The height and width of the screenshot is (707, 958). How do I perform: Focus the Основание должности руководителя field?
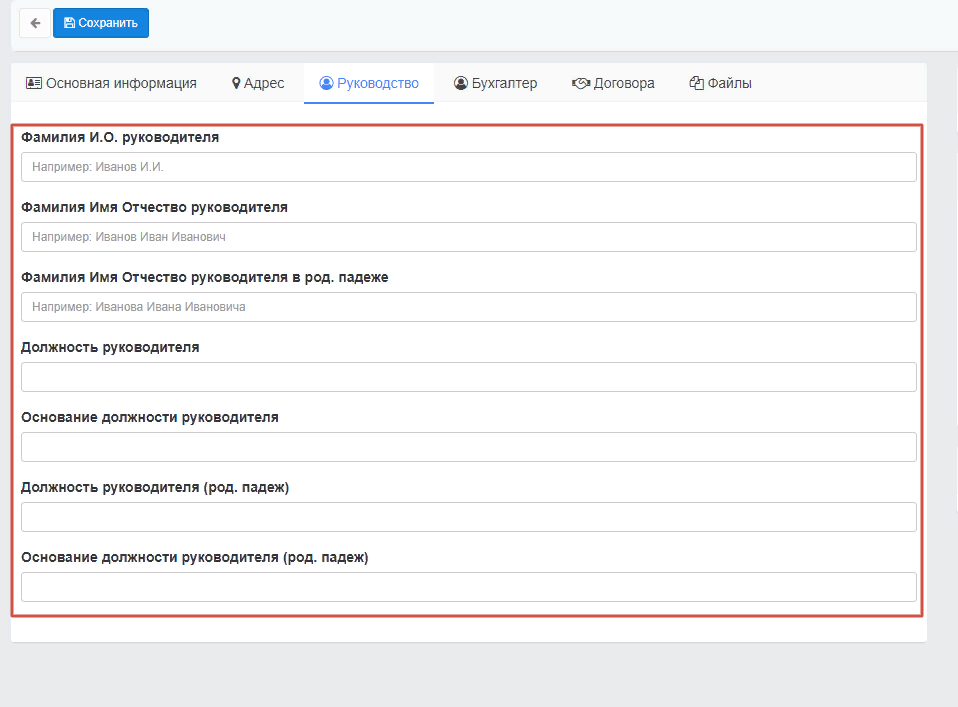[469, 447]
